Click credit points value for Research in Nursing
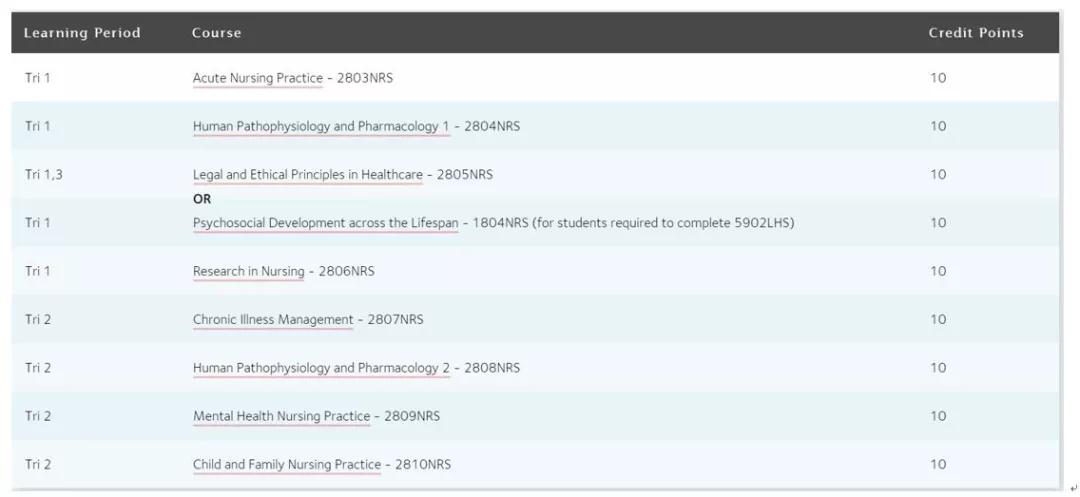The image size is (1080, 497). (938, 271)
